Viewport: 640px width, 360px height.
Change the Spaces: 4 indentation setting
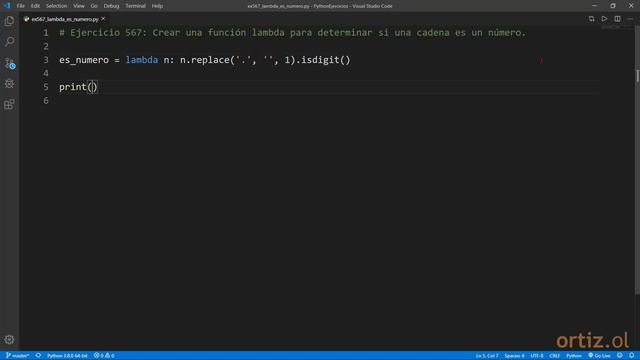[x=514, y=356]
